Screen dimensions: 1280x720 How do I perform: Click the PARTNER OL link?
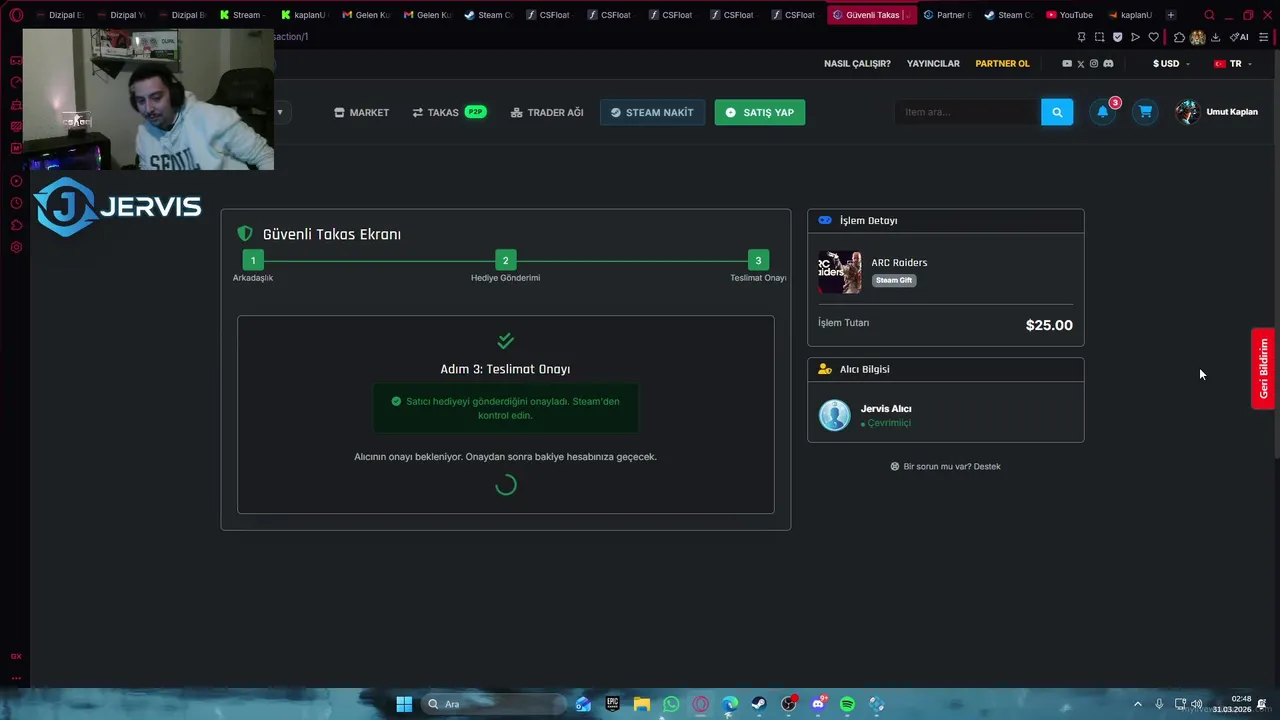[x=1002, y=64]
